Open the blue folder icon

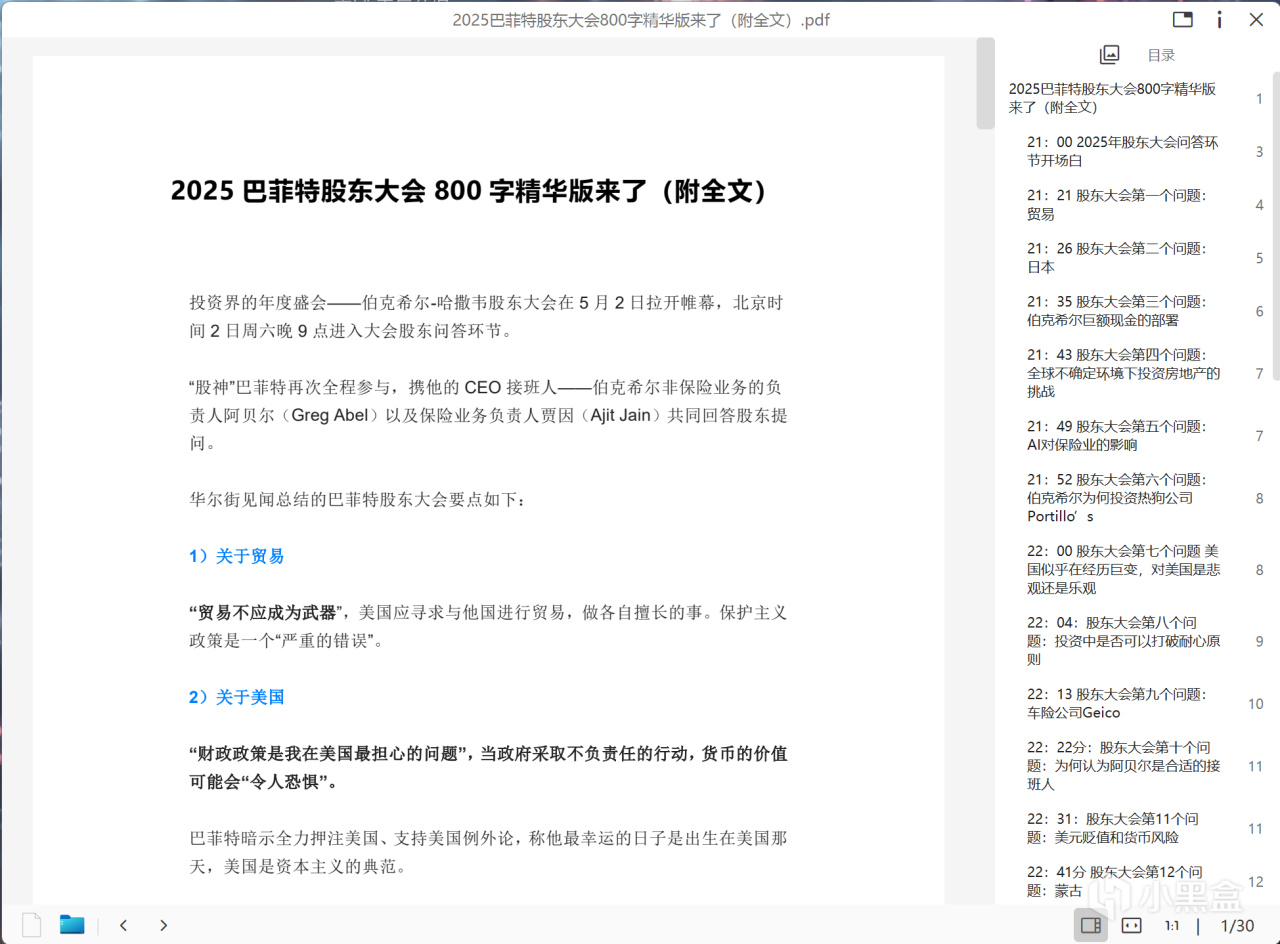[72, 925]
